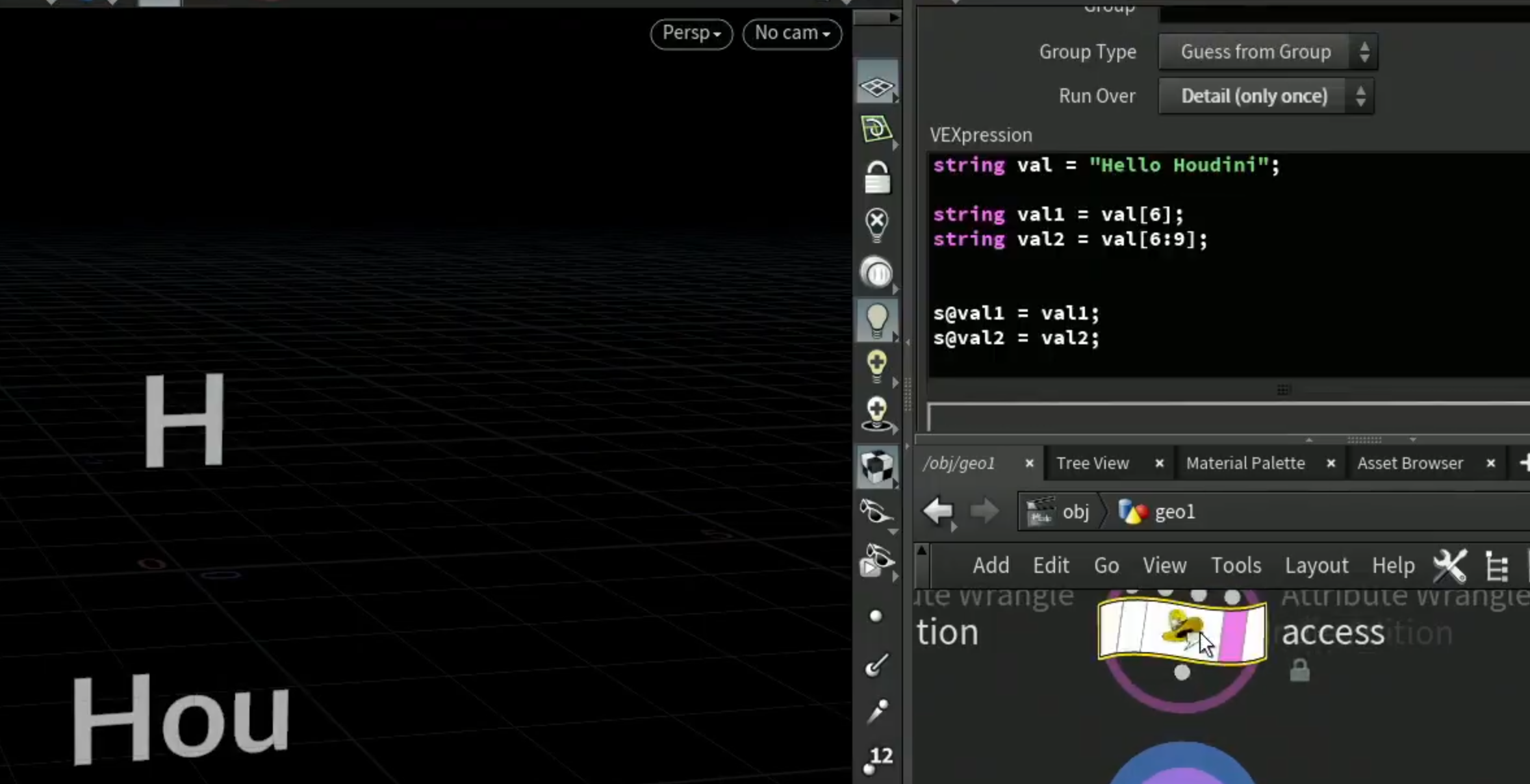Switch to the Asset Browser tab
Image resolution: width=1530 pixels, height=784 pixels.
1410,463
